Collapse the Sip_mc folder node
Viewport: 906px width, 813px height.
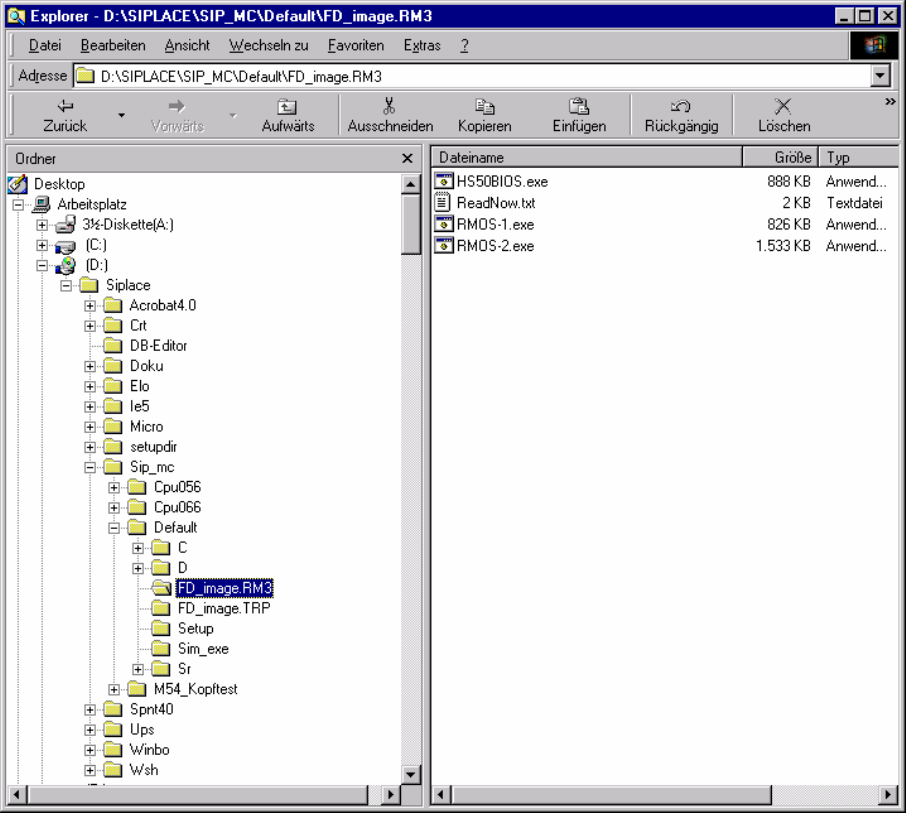(x=90, y=467)
